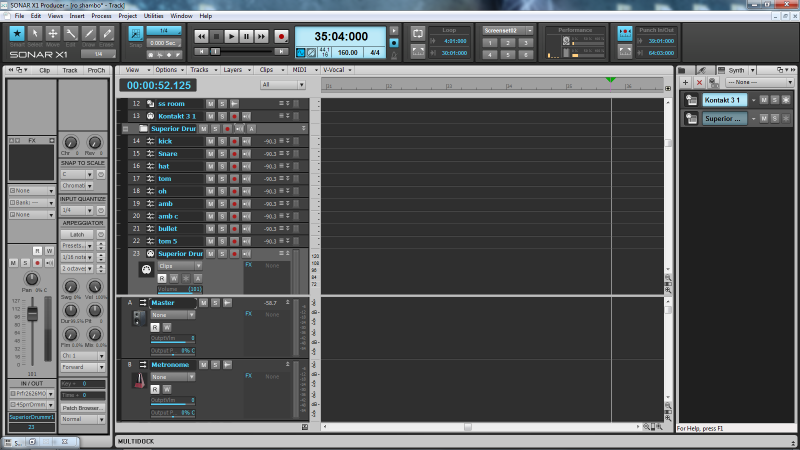The height and width of the screenshot is (450, 800).
Task: Click the Fast Forward button
Action: point(261,36)
